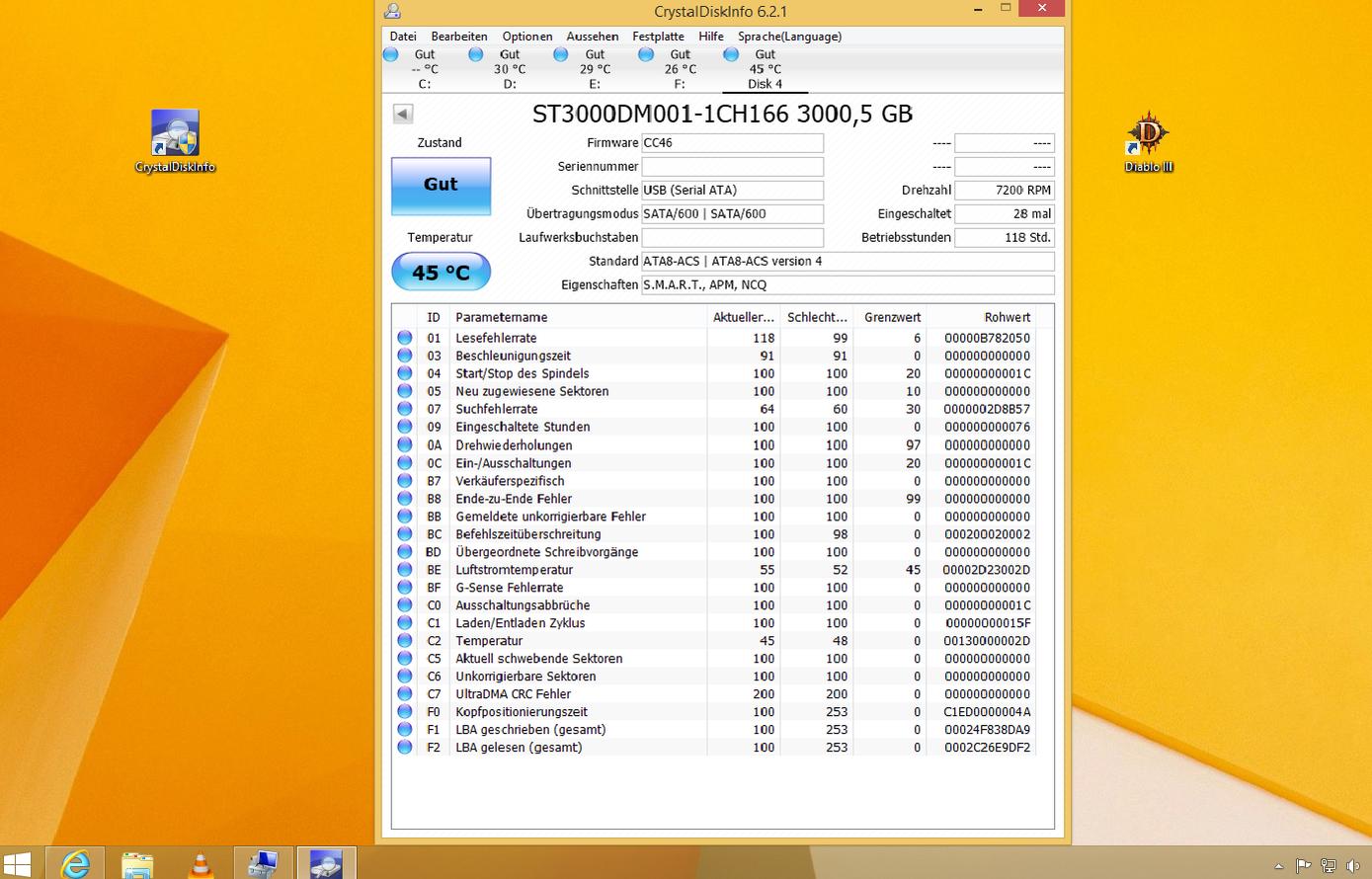Select drive D: disk tab at 30 °C
Screen dimensions: 1372x879
tap(510, 69)
